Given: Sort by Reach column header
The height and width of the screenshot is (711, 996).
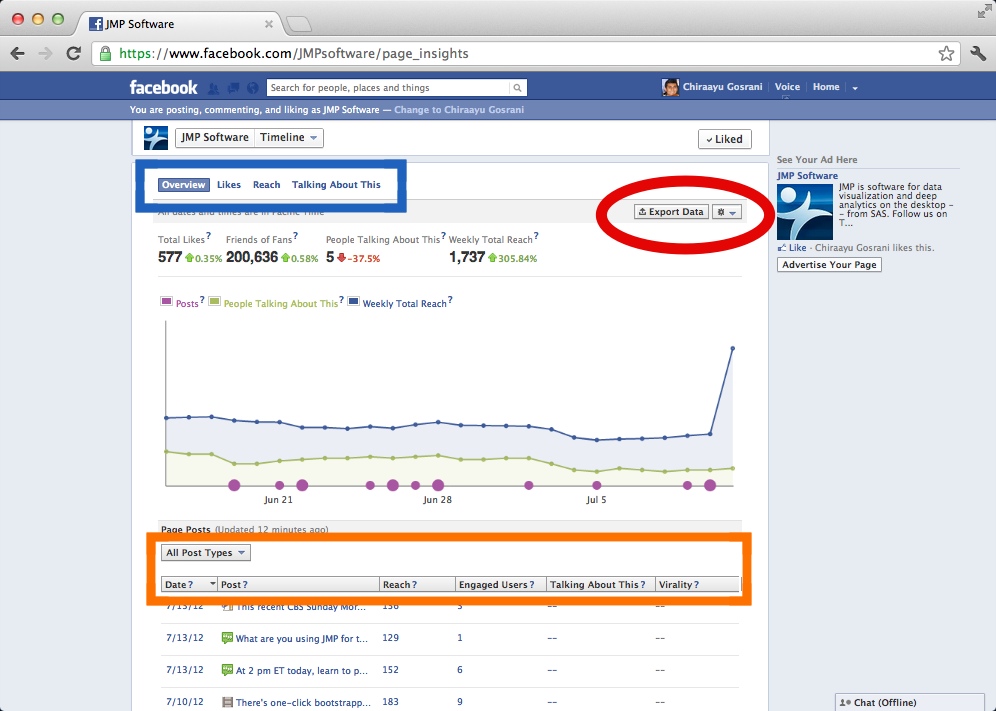Looking at the screenshot, I should pyautogui.click(x=417, y=585).
